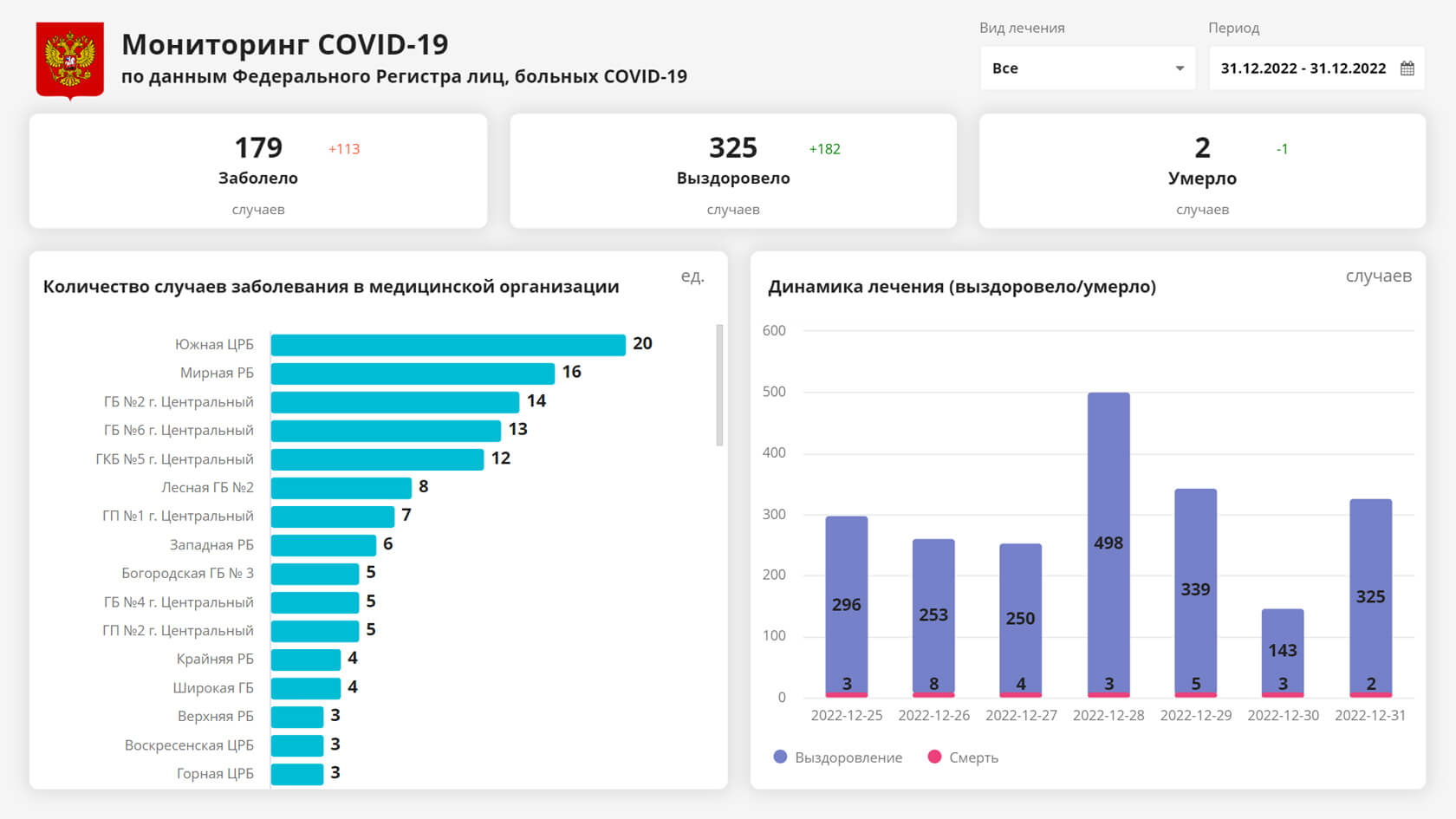Click the ГКБ №5 г. Центральный bar
This screenshot has height=819, width=1456.
tap(377, 459)
